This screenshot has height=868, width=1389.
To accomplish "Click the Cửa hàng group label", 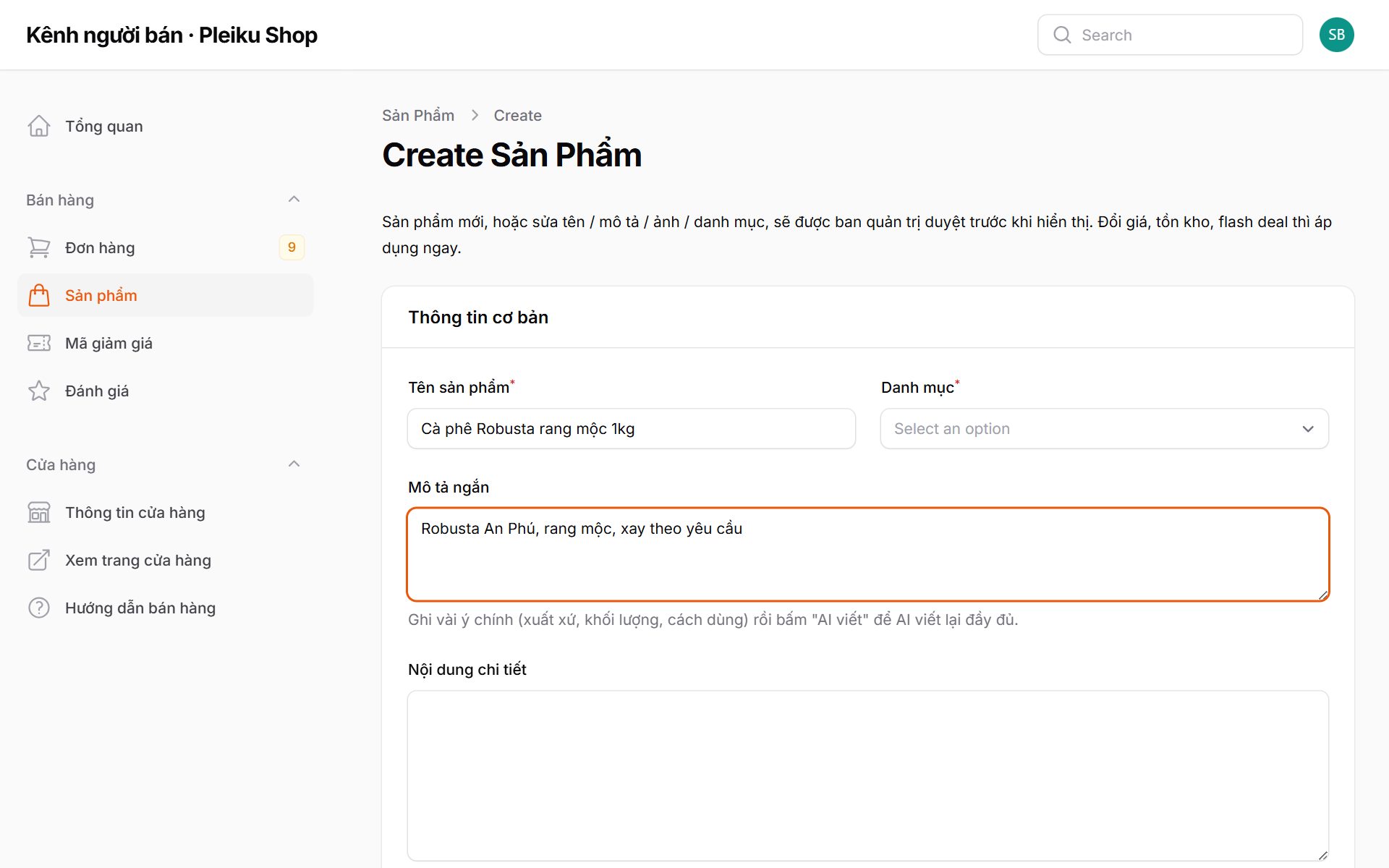I will [61, 464].
